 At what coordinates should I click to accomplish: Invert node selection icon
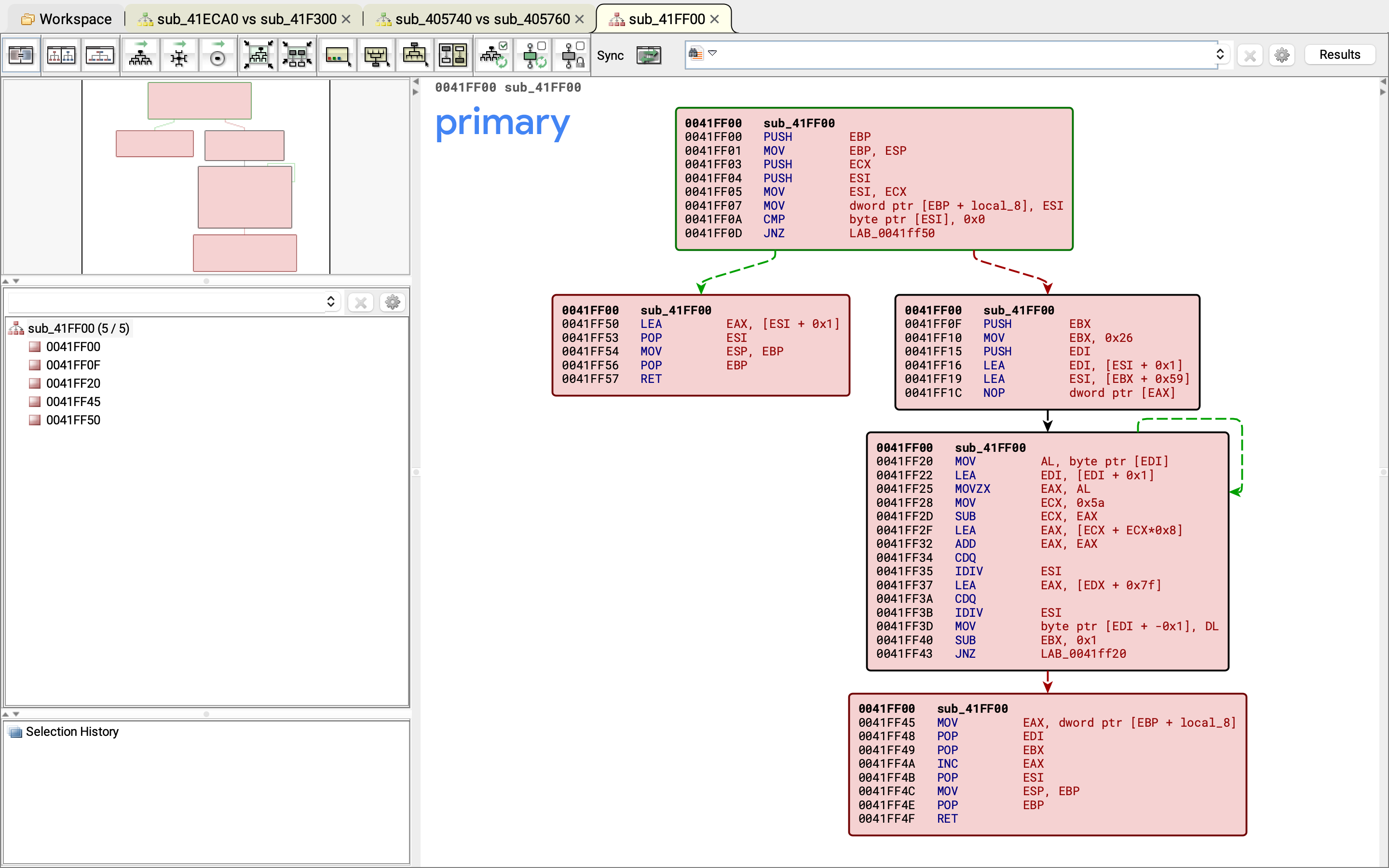tap(453, 55)
